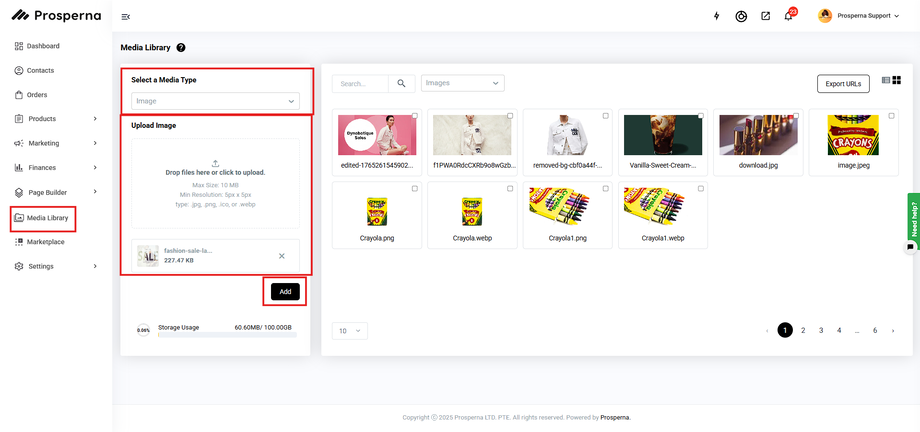Click the Marketplace sidebar icon
This screenshot has width=920, height=432.
click(x=19, y=242)
